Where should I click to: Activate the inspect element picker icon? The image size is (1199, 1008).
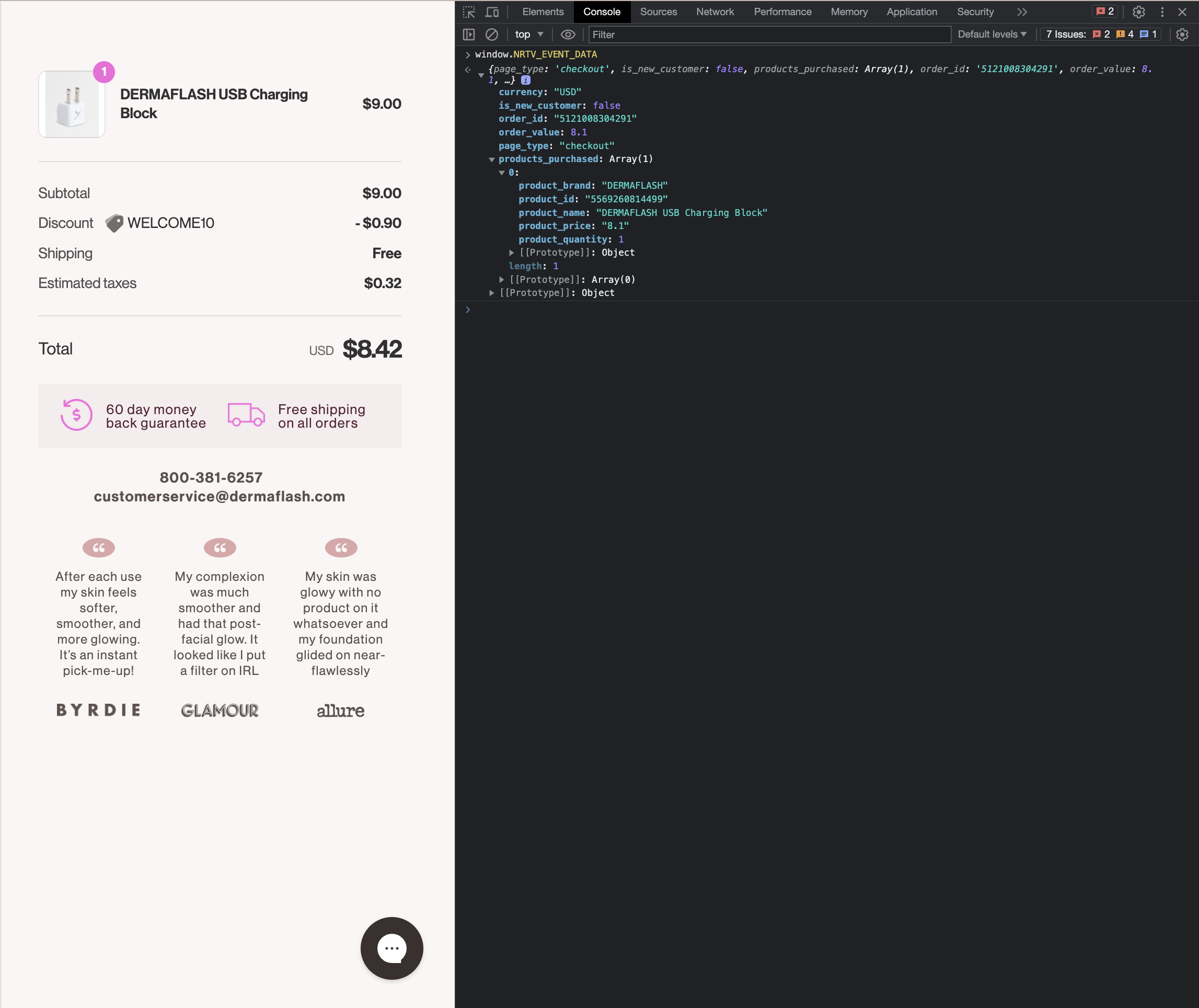[469, 12]
